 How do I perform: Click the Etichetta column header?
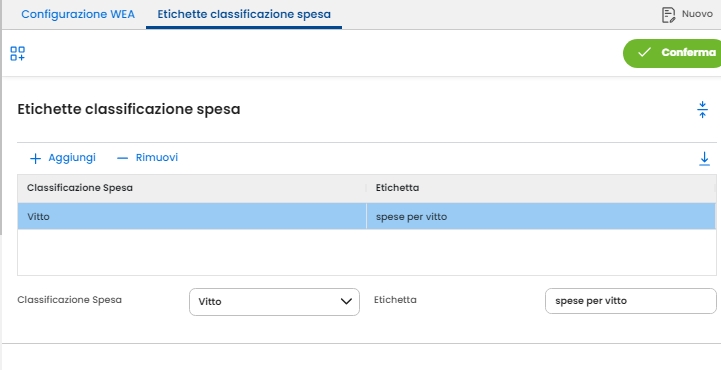pos(397,188)
